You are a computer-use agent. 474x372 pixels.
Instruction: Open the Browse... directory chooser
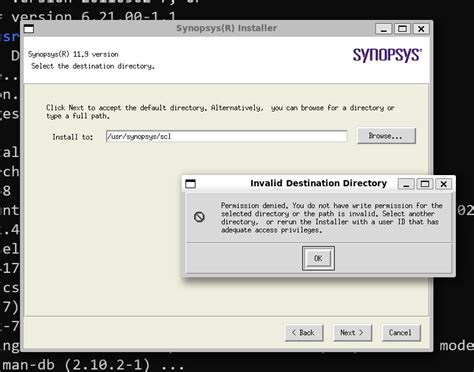[x=386, y=136]
